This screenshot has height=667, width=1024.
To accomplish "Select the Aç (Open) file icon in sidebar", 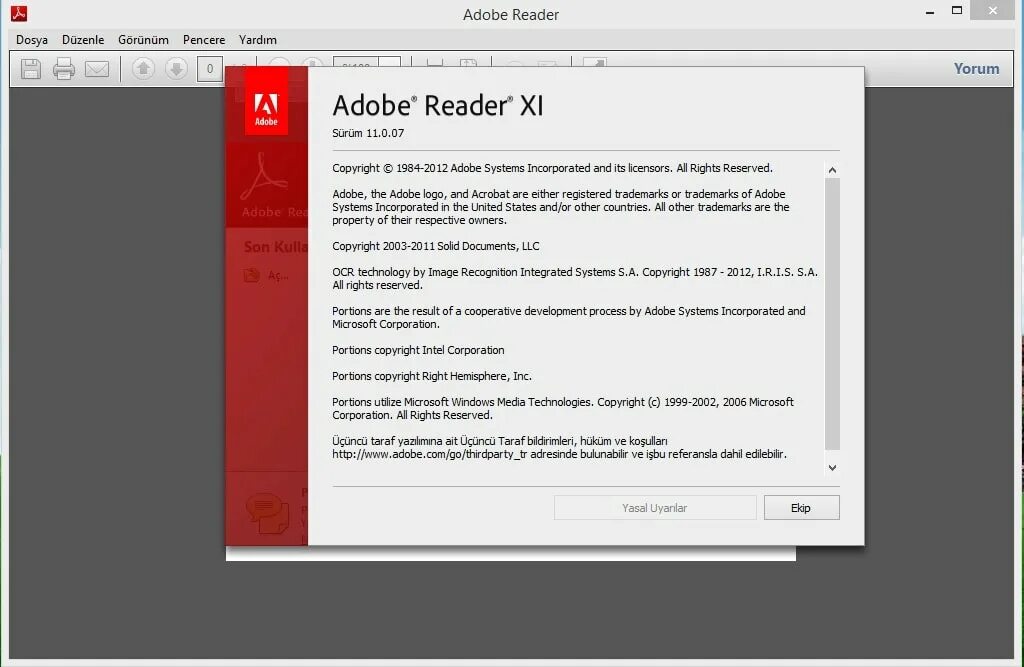I will click(x=249, y=276).
